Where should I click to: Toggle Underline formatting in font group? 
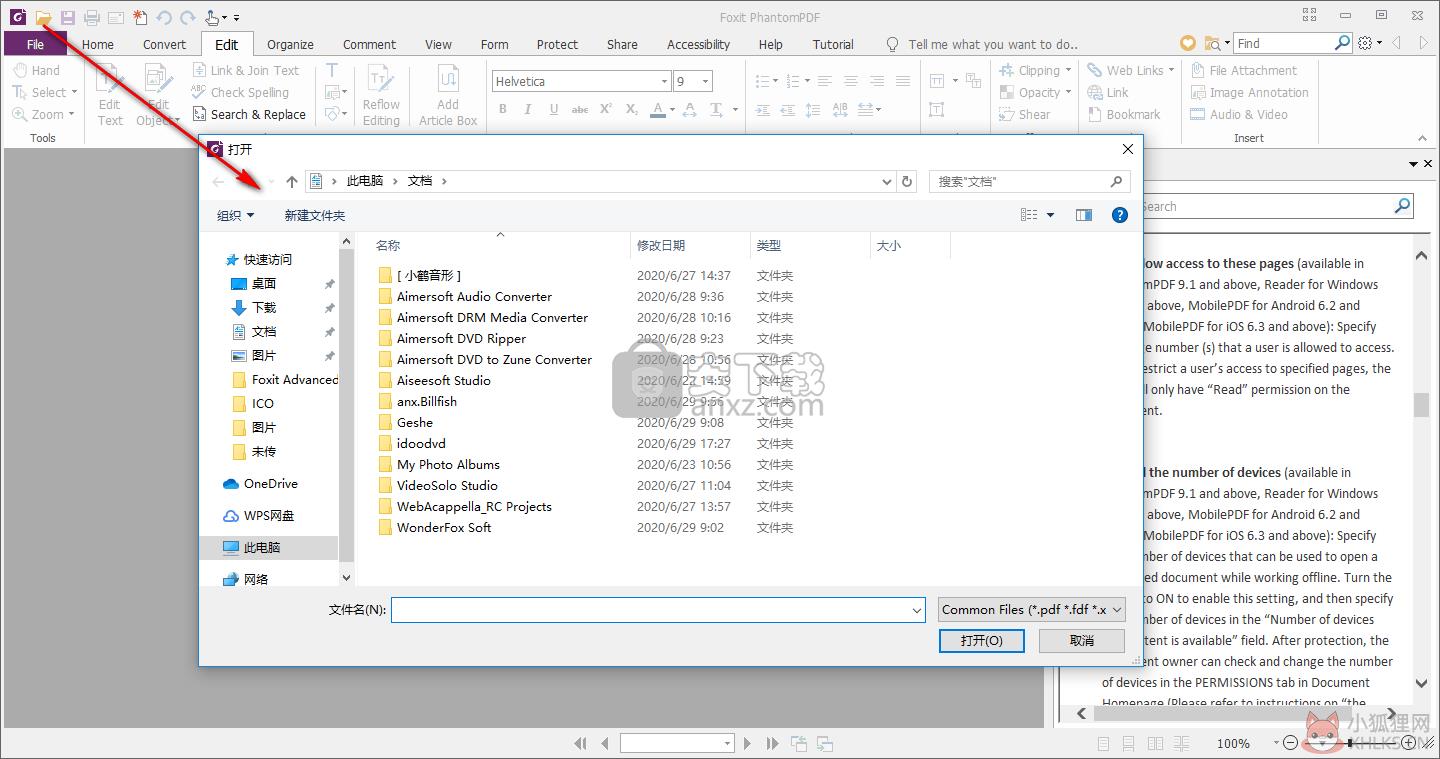[553, 109]
